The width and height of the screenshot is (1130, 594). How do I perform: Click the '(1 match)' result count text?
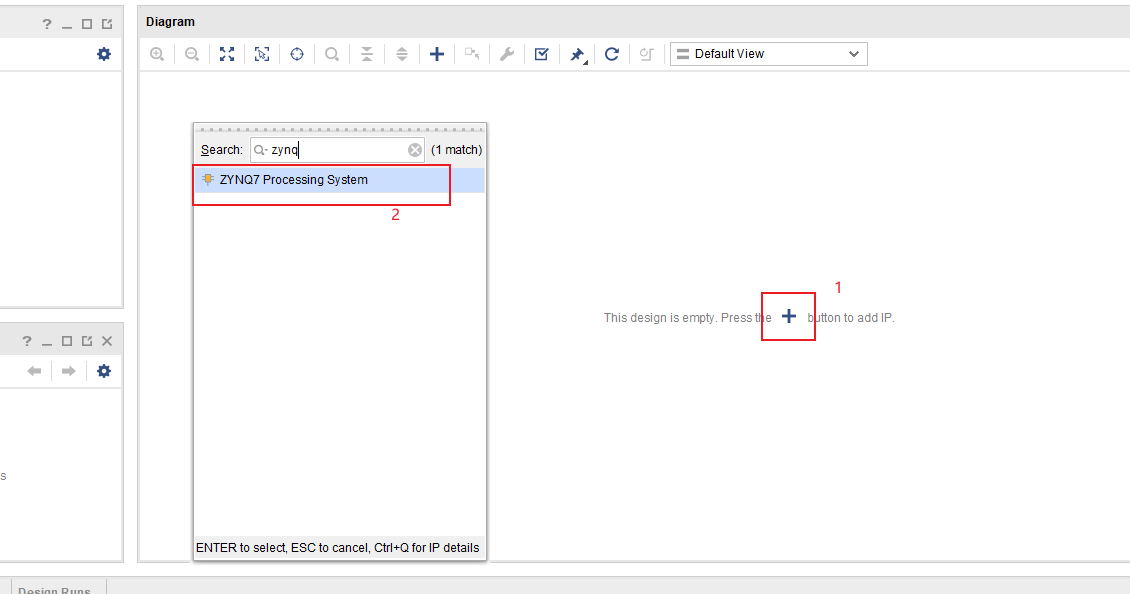click(456, 150)
